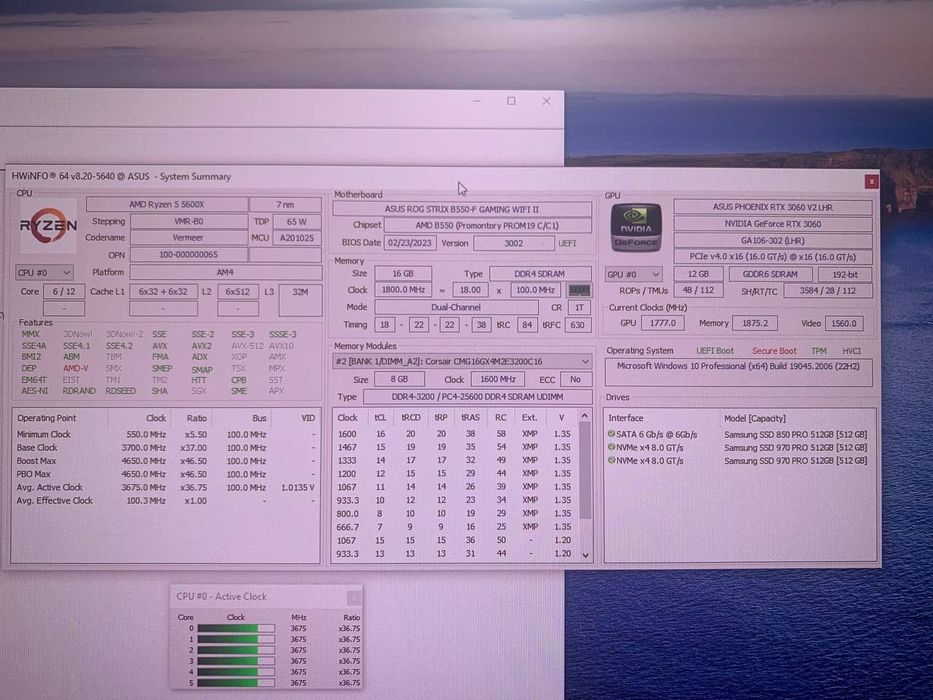This screenshot has width=933, height=700.
Task: Click the memory chip icon beside 100.0 MHz
Action: coord(578,290)
